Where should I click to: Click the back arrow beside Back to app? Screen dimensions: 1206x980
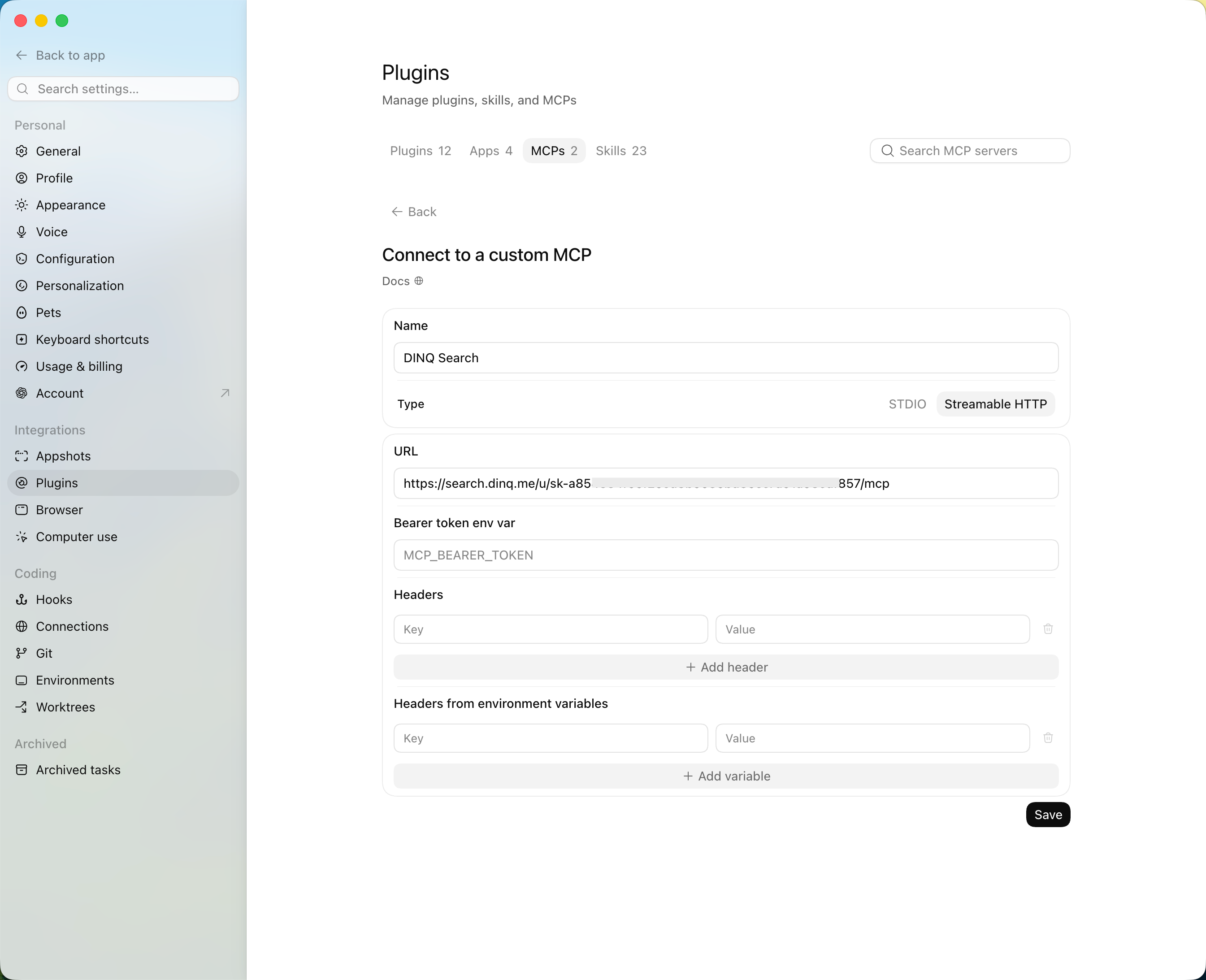point(22,55)
